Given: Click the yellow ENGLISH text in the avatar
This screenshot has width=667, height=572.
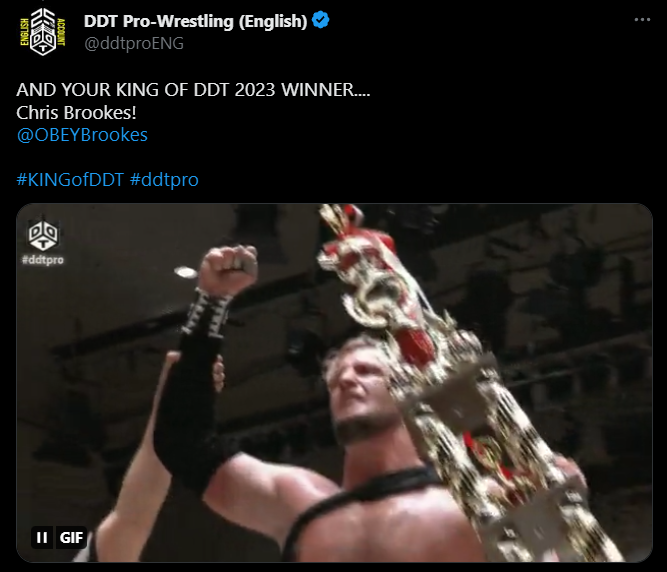Looking at the screenshot, I should [x=25, y=32].
